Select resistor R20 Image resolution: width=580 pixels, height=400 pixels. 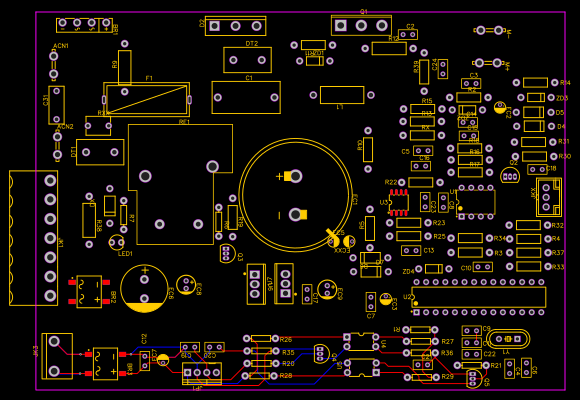(x=261, y=364)
